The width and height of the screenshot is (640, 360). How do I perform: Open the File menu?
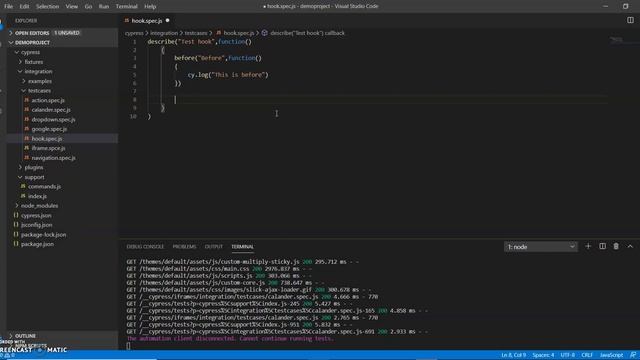point(8,6)
